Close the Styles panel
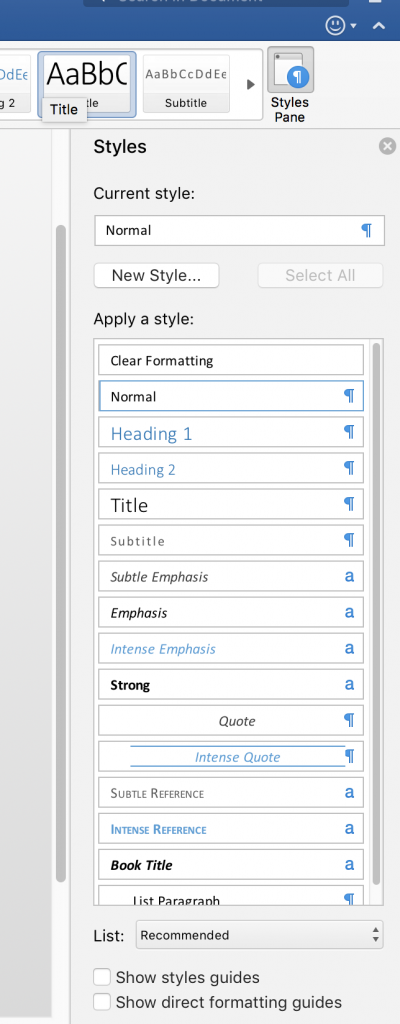Image resolution: width=400 pixels, height=1024 pixels. 388,146
